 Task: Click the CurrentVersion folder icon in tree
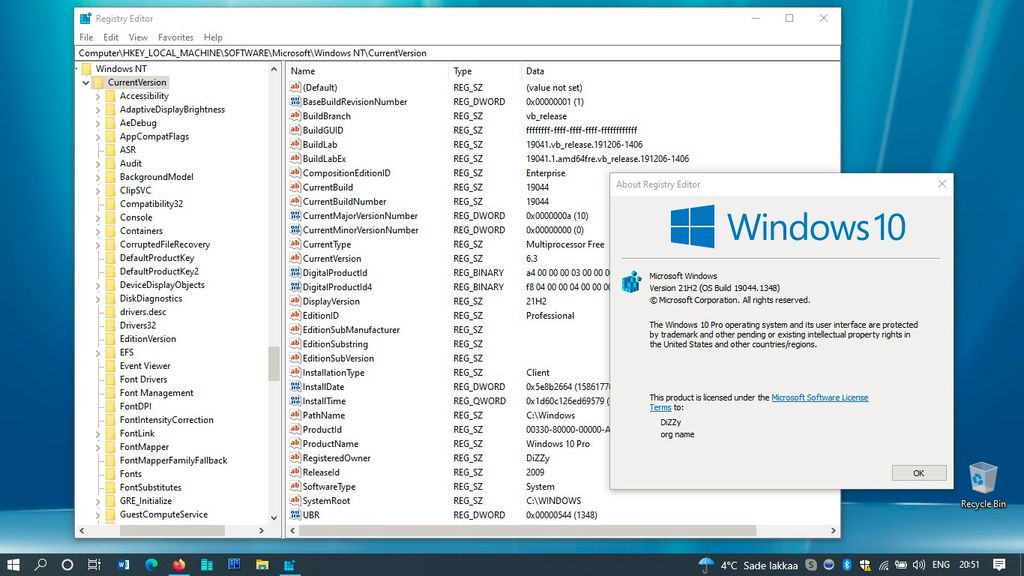coord(98,82)
